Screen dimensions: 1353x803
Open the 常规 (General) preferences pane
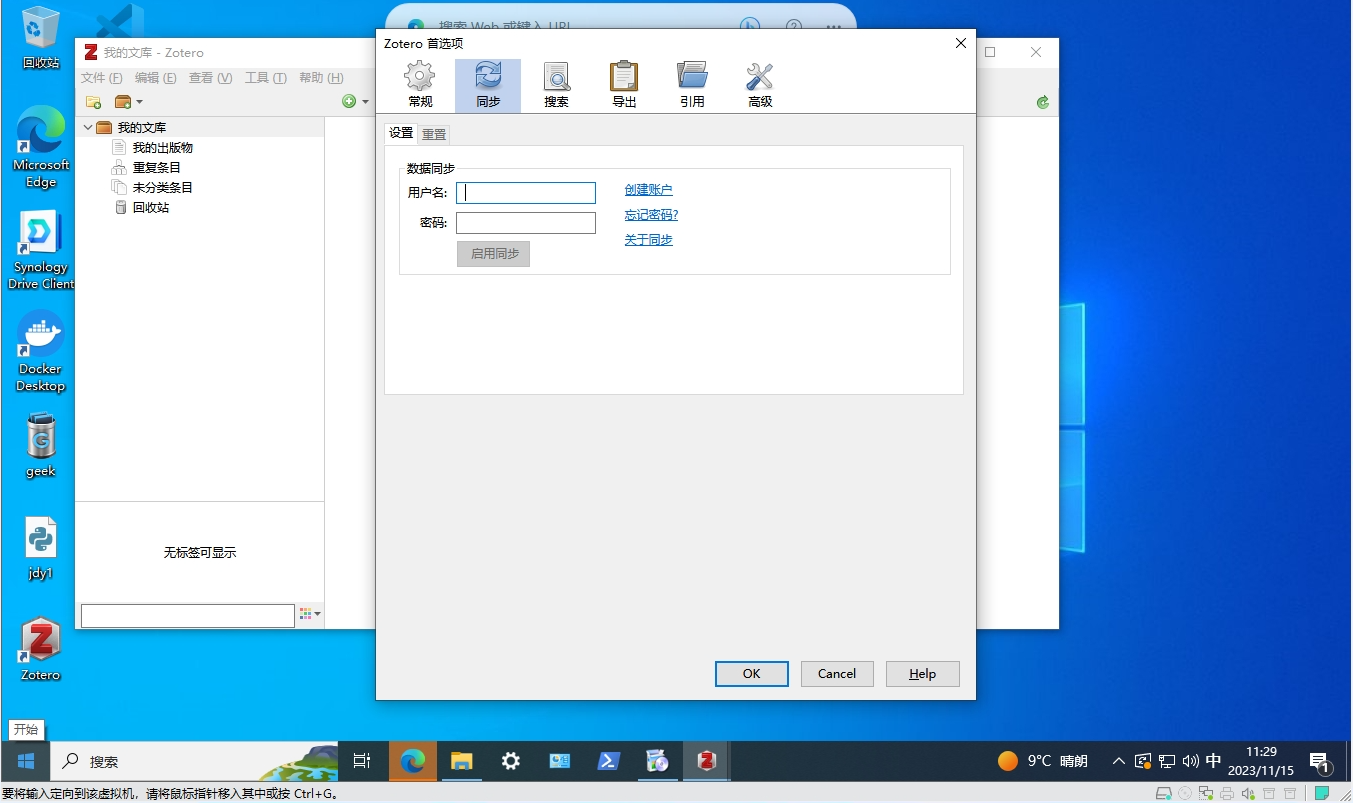(420, 85)
